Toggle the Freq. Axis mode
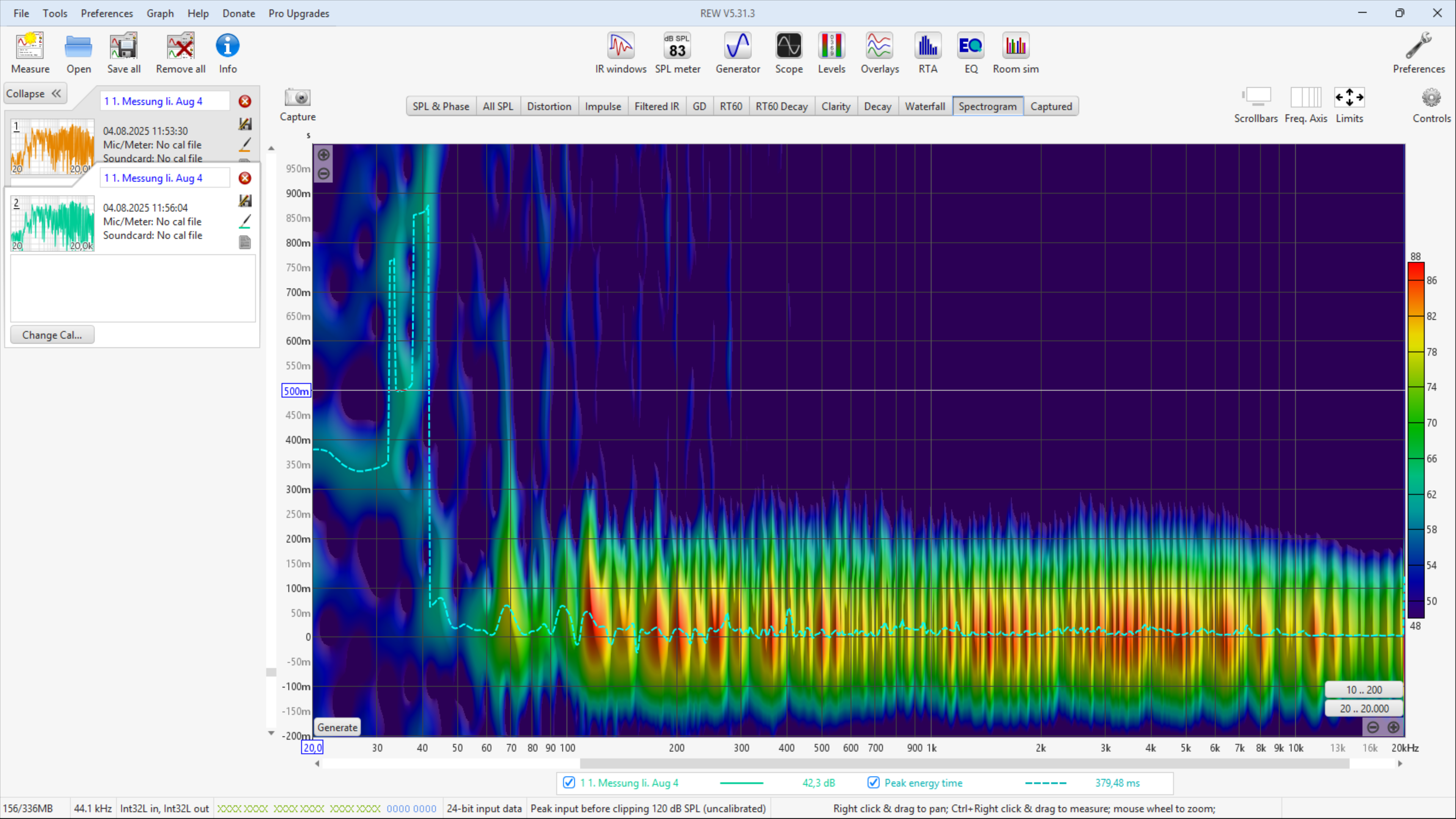Viewport: 1456px width, 819px height. pyautogui.click(x=1305, y=105)
